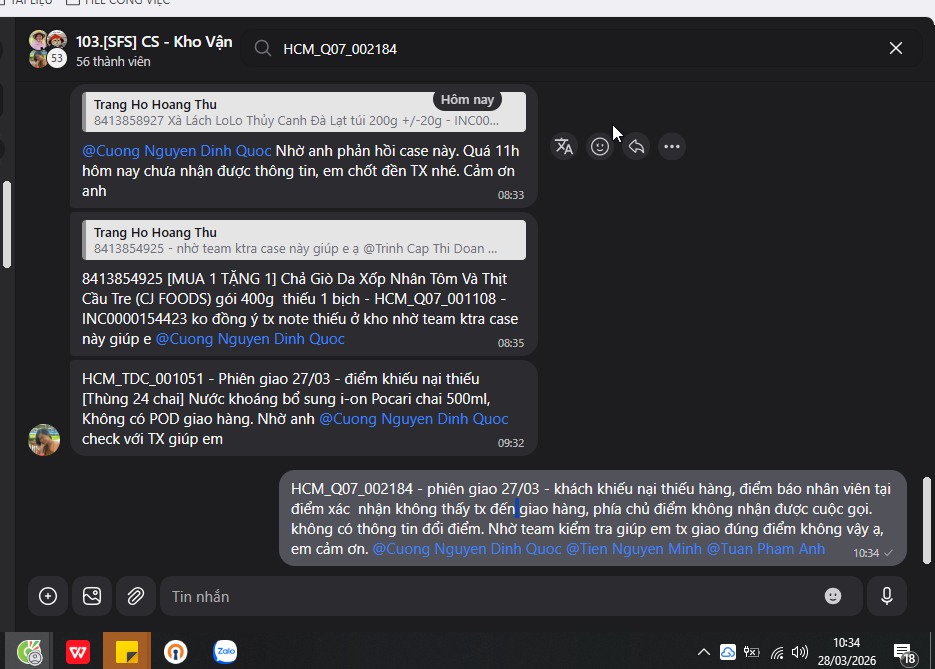Open the group avatar of 103.[SFS] CS
The height and width of the screenshot is (669, 935).
48,49
